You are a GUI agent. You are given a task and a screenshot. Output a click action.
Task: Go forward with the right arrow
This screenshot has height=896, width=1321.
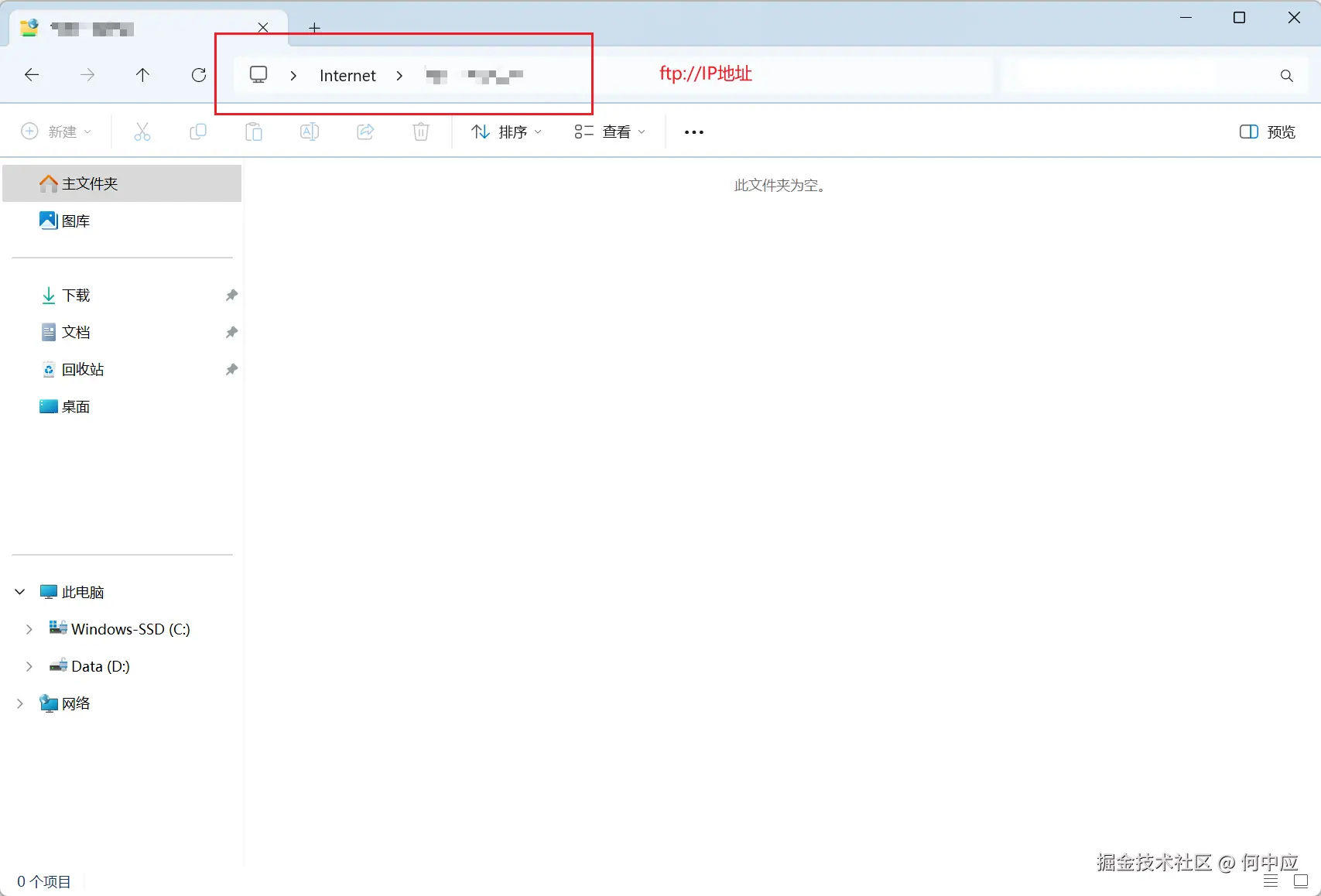tap(87, 75)
